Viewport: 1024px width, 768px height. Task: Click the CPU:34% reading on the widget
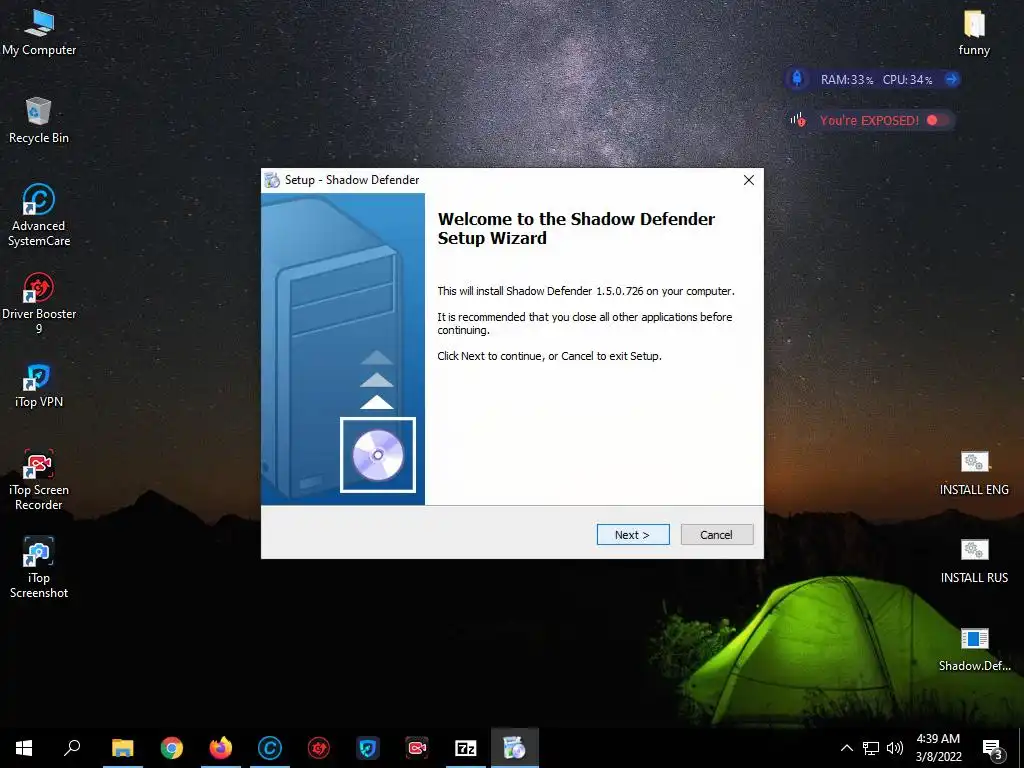(907, 80)
